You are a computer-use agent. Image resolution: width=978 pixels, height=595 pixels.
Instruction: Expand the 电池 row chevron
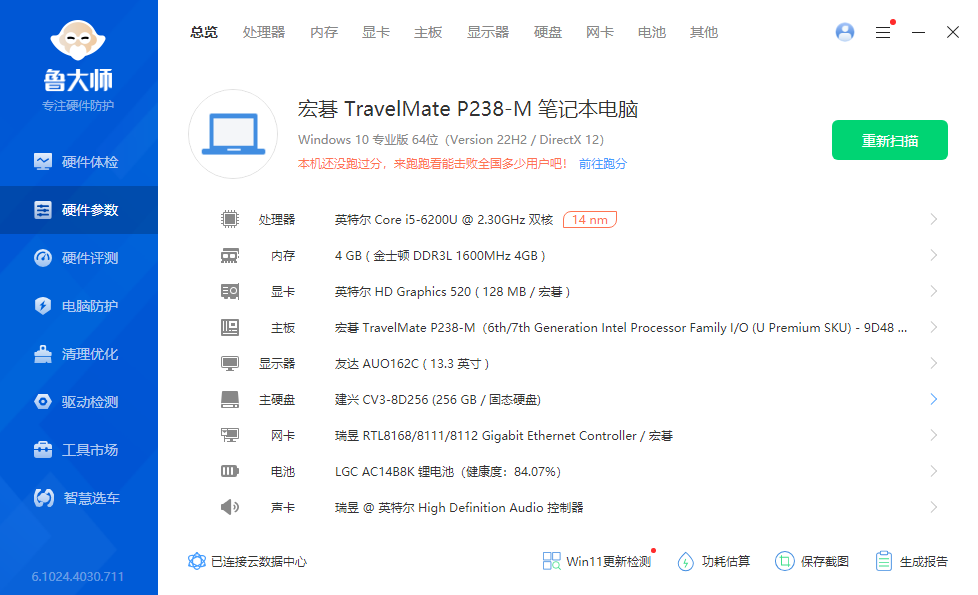tap(934, 471)
